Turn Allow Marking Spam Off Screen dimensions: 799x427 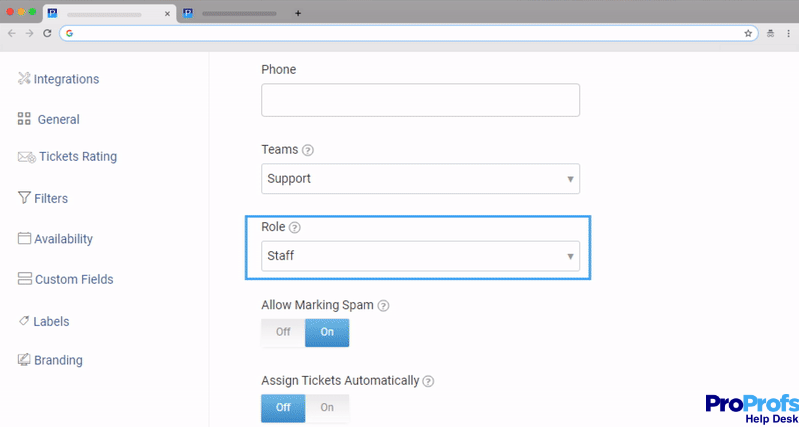coord(283,333)
